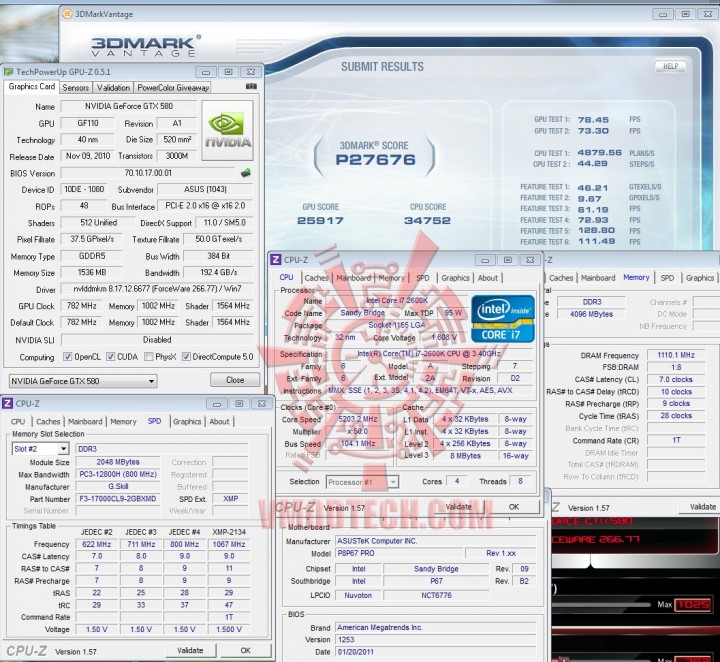Click the Max Bandwidth value PC3-12800H

pyautogui.click(x=118, y=474)
